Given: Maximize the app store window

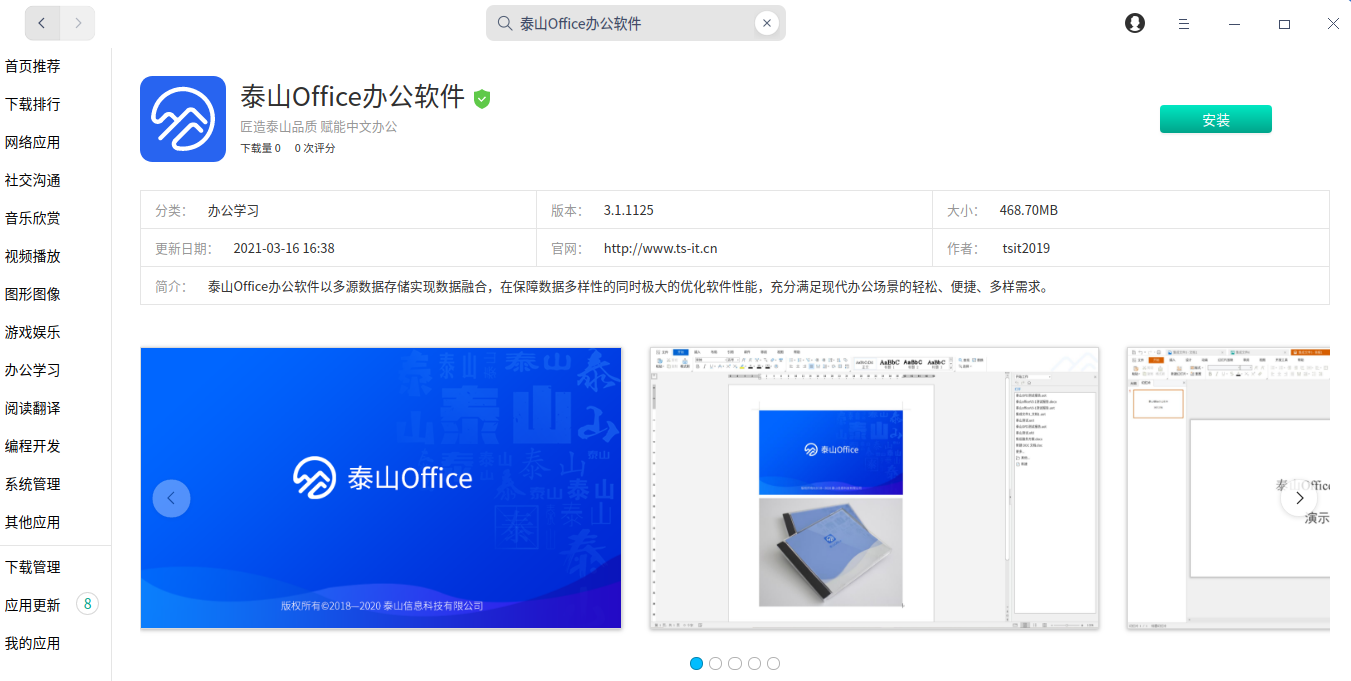Looking at the screenshot, I should [x=1285, y=23].
